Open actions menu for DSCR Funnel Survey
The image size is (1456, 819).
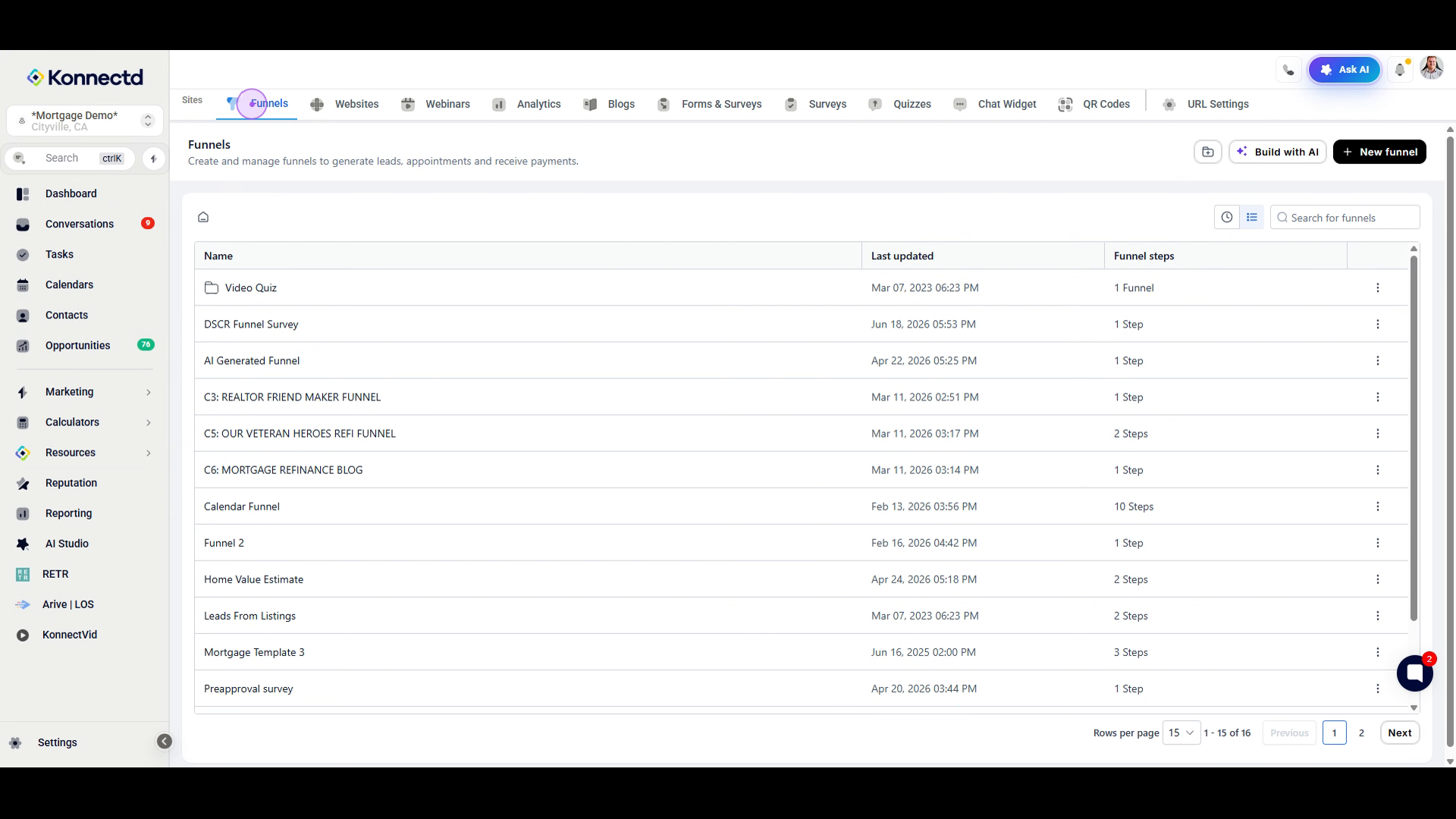1378,325
